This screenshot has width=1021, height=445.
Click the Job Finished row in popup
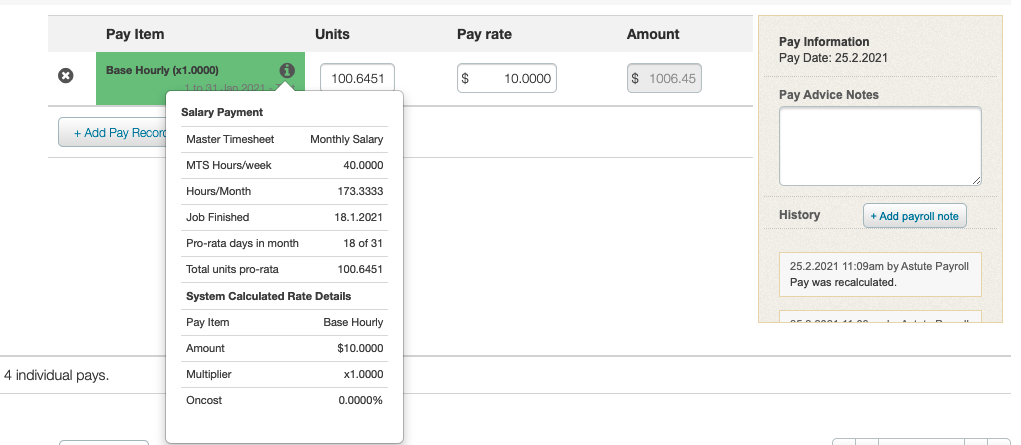click(284, 217)
